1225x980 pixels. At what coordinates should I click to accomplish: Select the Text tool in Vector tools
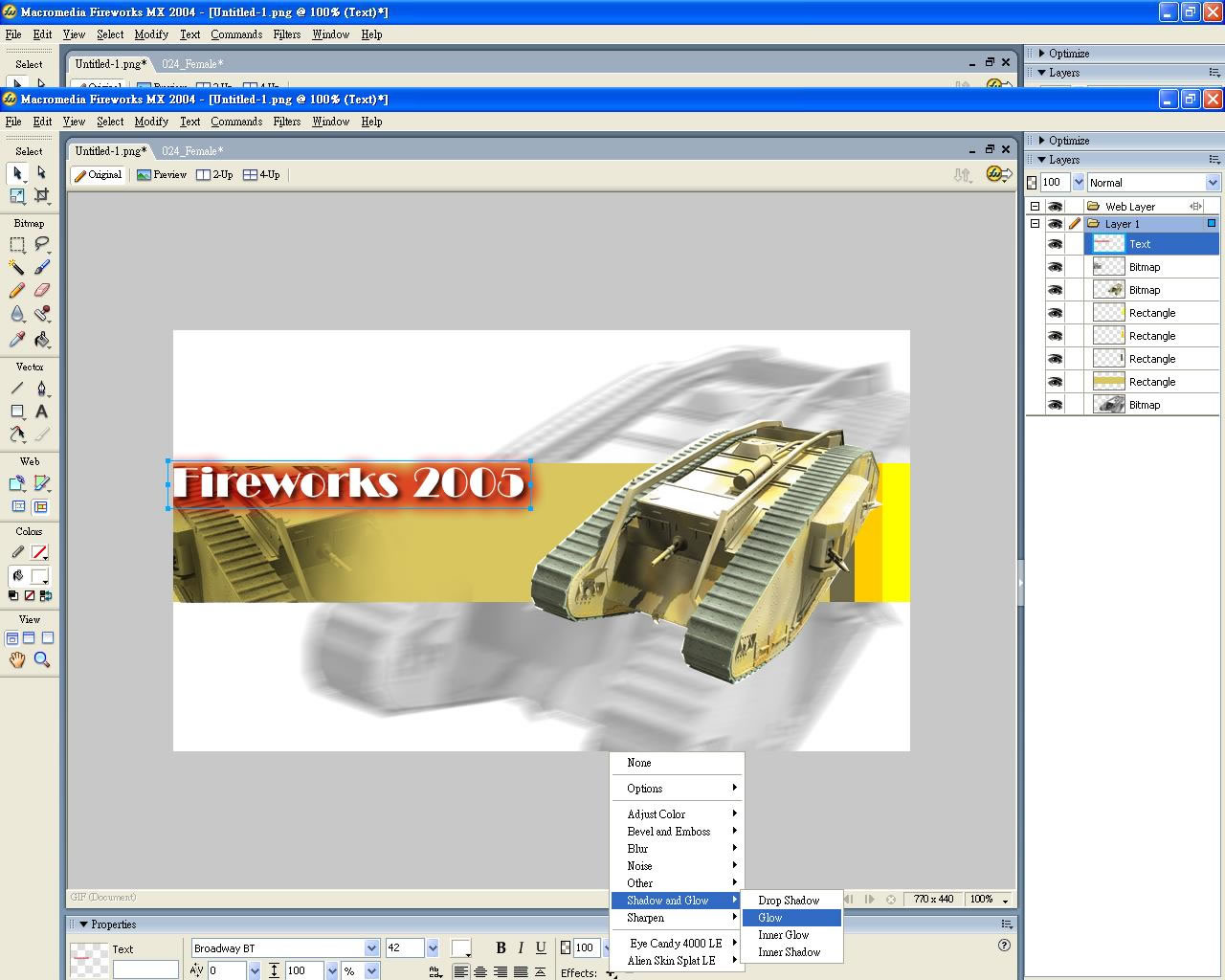click(41, 412)
